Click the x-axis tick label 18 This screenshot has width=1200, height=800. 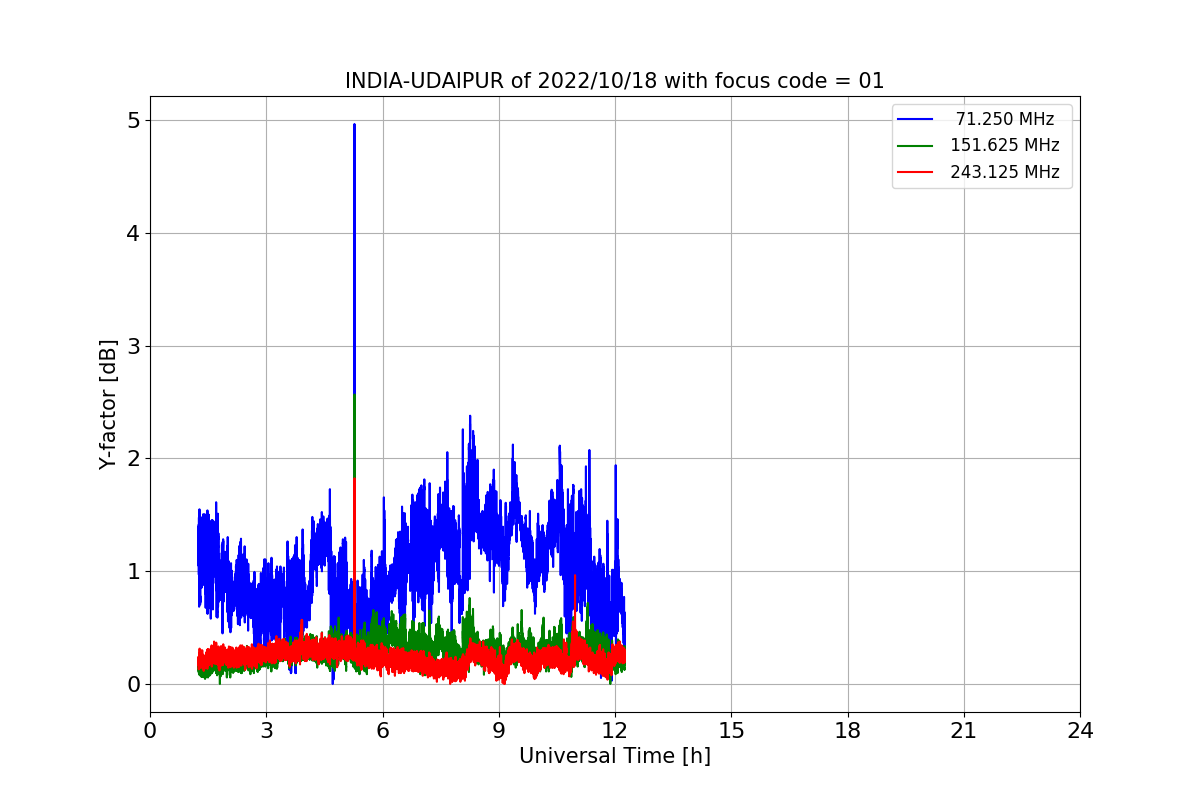tap(847, 731)
